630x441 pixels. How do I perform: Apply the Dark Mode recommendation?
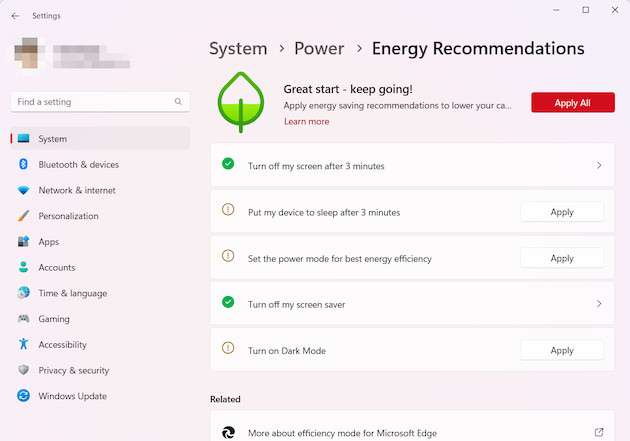pyautogui.click(x=562, y=350)
